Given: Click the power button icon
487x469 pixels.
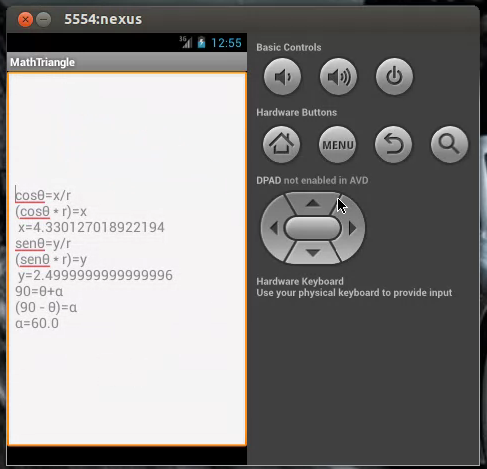Looking at the screenshot, I should (x=394, y=77).
